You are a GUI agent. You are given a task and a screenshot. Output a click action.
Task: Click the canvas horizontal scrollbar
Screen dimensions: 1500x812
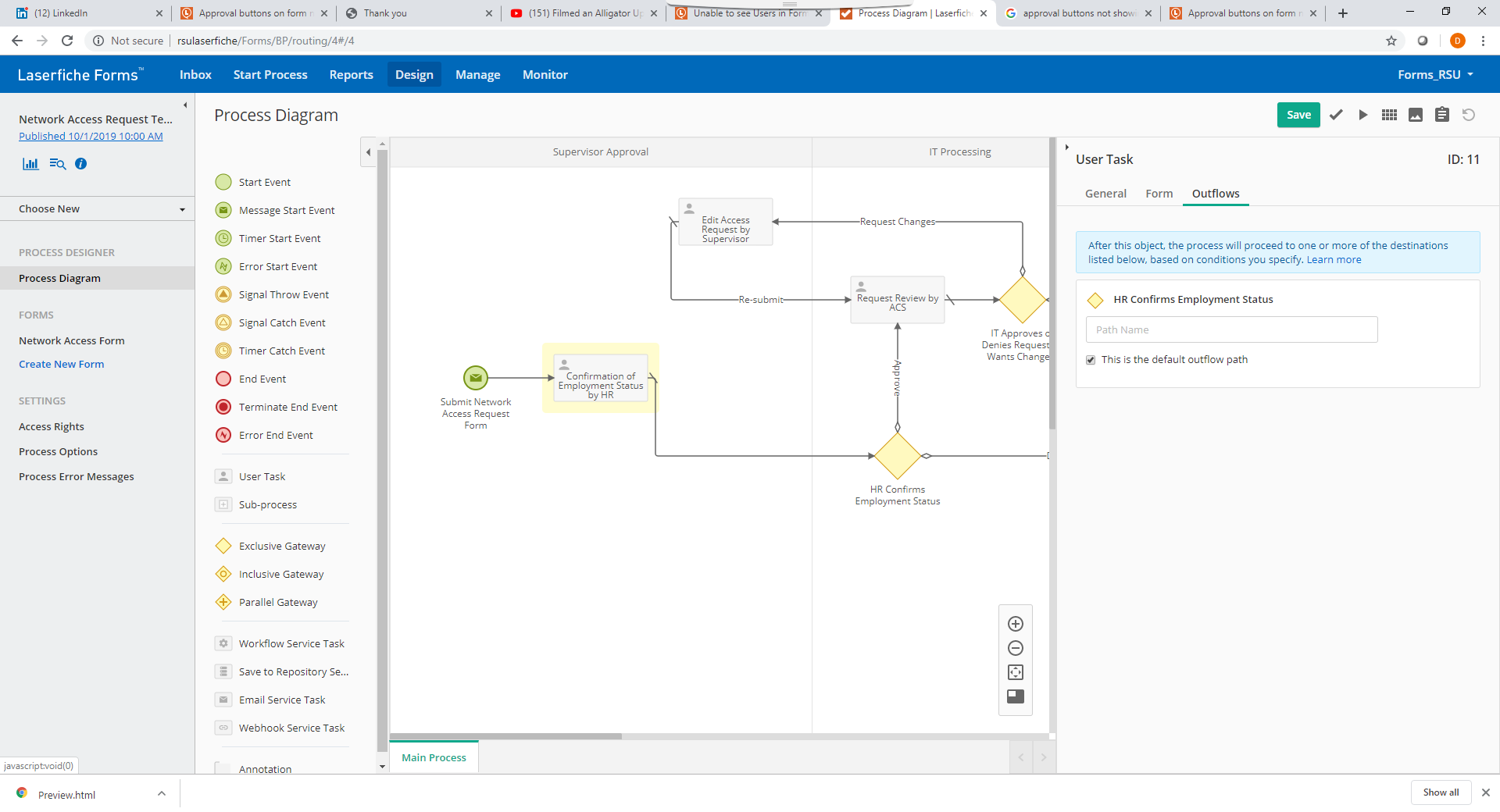[506, 736]
